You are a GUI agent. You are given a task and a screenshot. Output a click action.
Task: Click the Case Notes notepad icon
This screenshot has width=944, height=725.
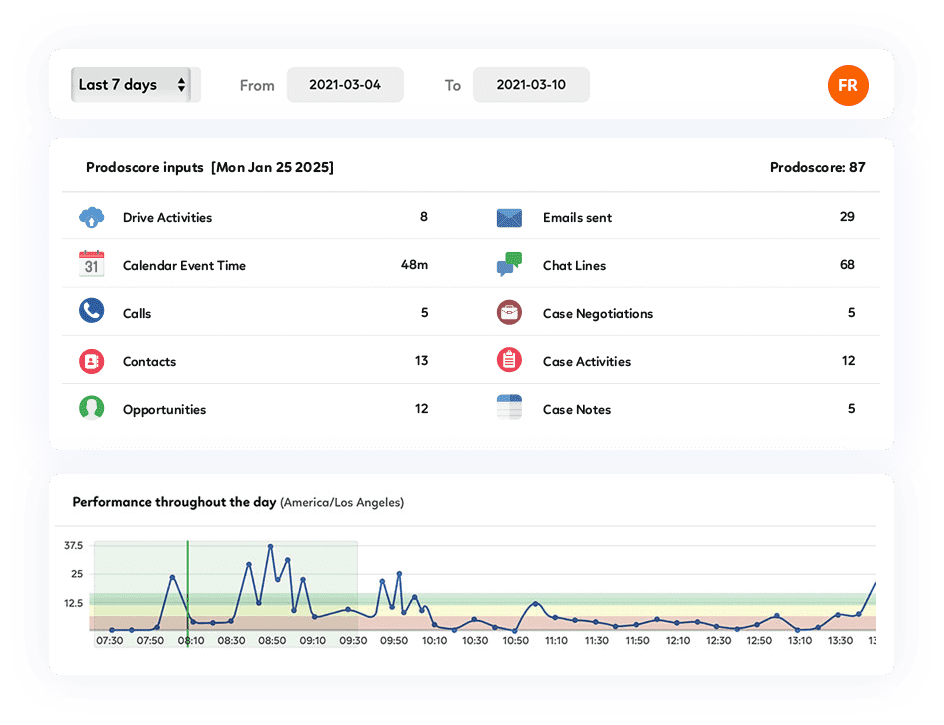click(x=510, y=409)
